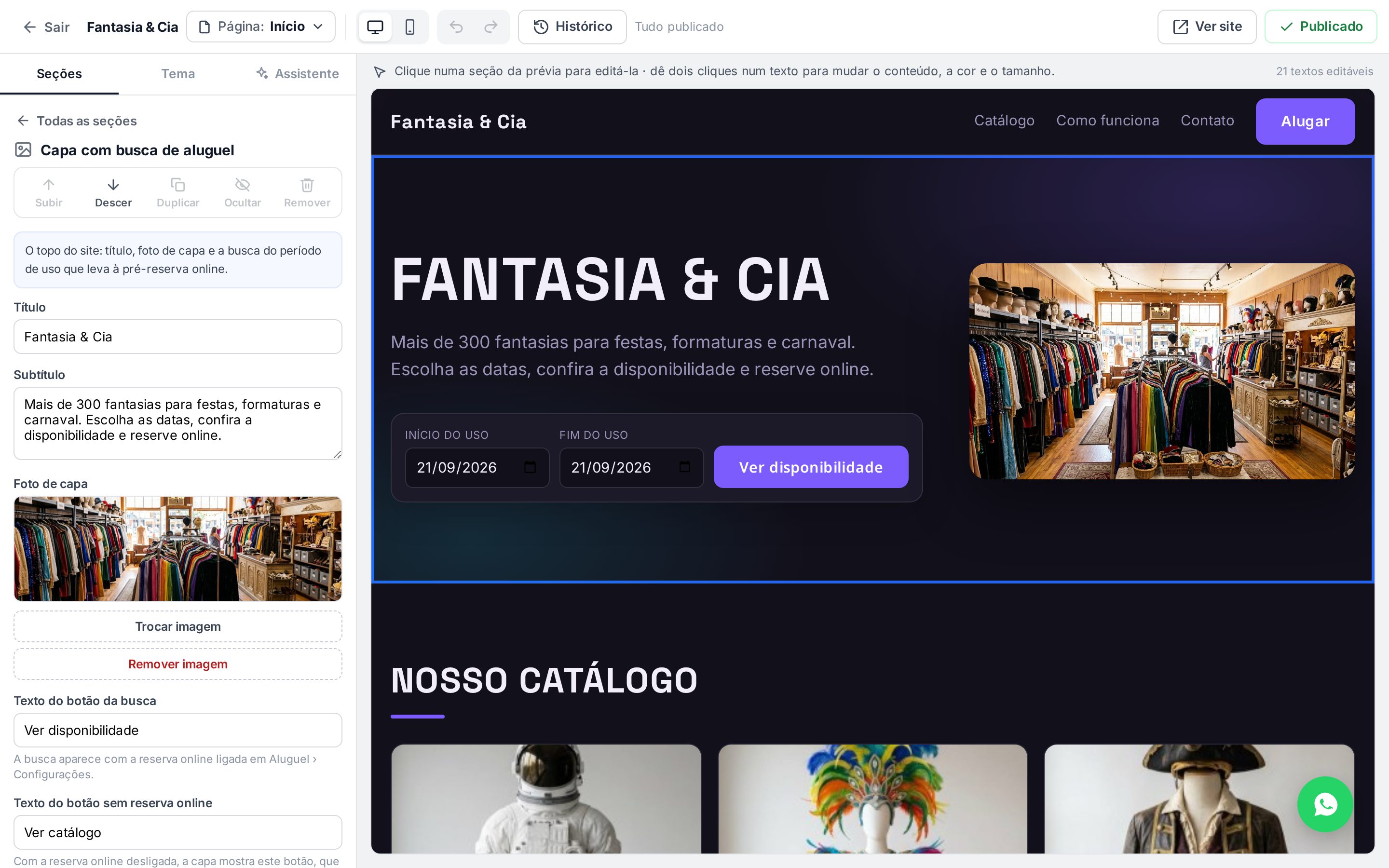Click the astronaut costume card
Viewport: 1389px width, 868px height.
[546, 799]
